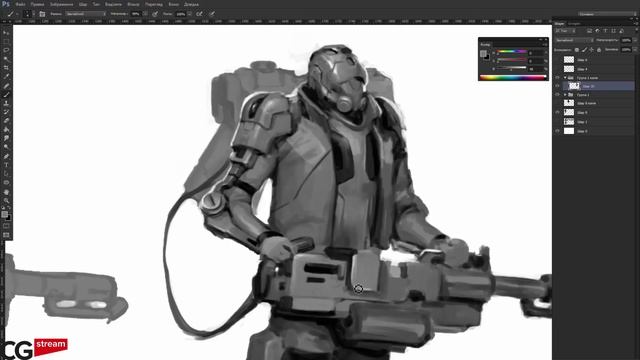This screenshot has width=640, height=360.
Task: Open the Слои menu
Action: [x=83, y=4]
